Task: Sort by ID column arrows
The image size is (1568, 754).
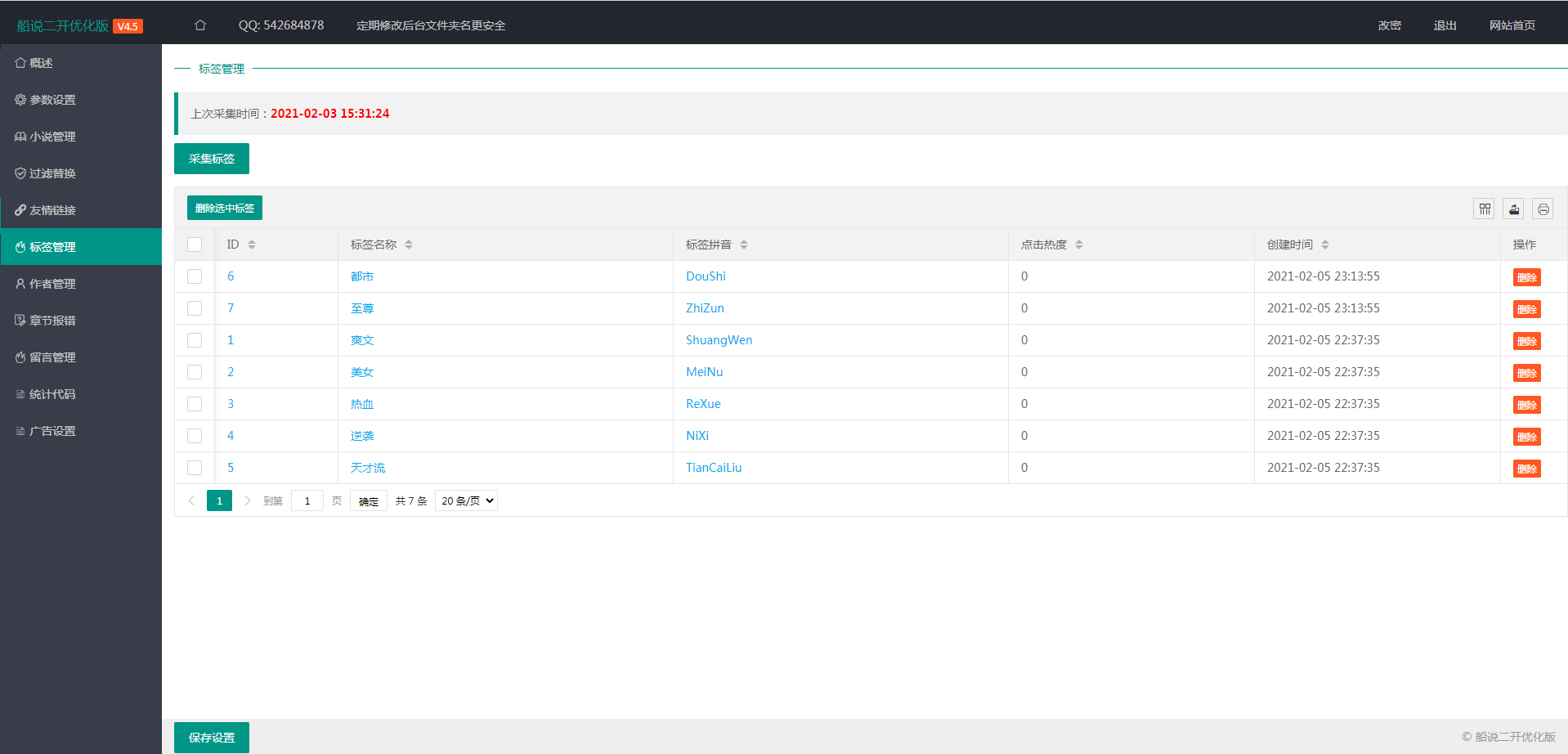Action: coord(252,245)
